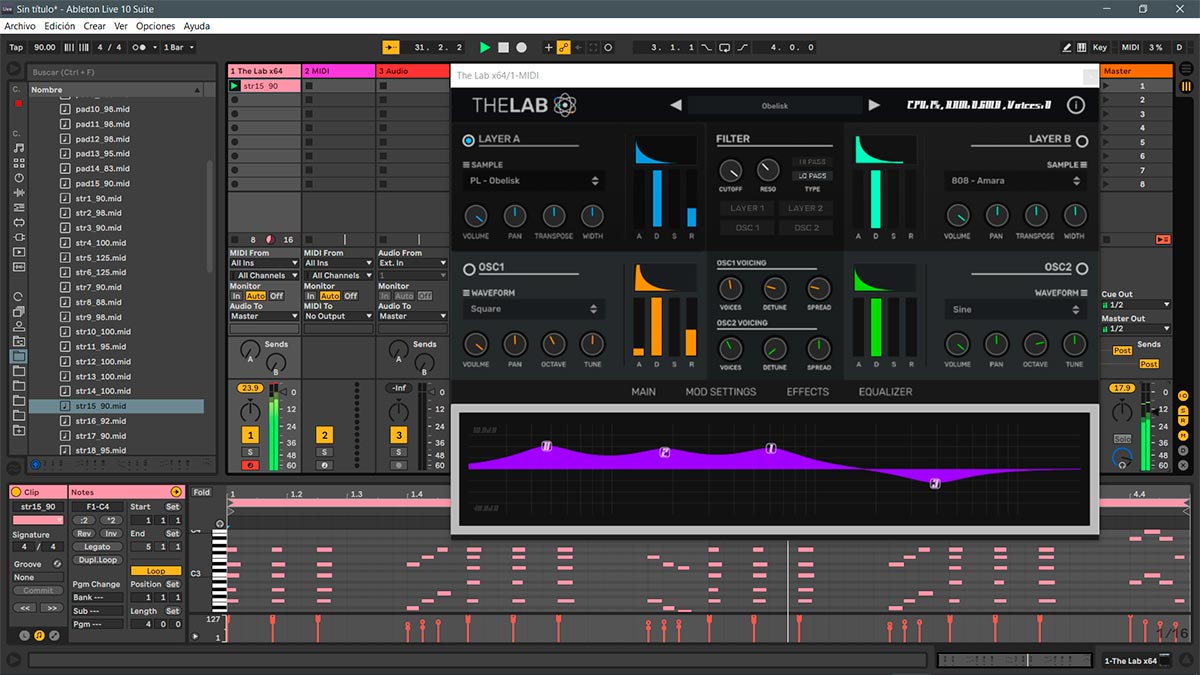Switch to the EFFECTS tab
This screenshot has height=675, width=1200.
pos(808,392)
